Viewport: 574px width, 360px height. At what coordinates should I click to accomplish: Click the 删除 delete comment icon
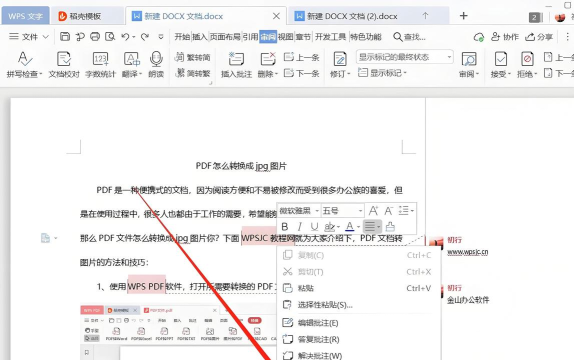click(268, 65)
